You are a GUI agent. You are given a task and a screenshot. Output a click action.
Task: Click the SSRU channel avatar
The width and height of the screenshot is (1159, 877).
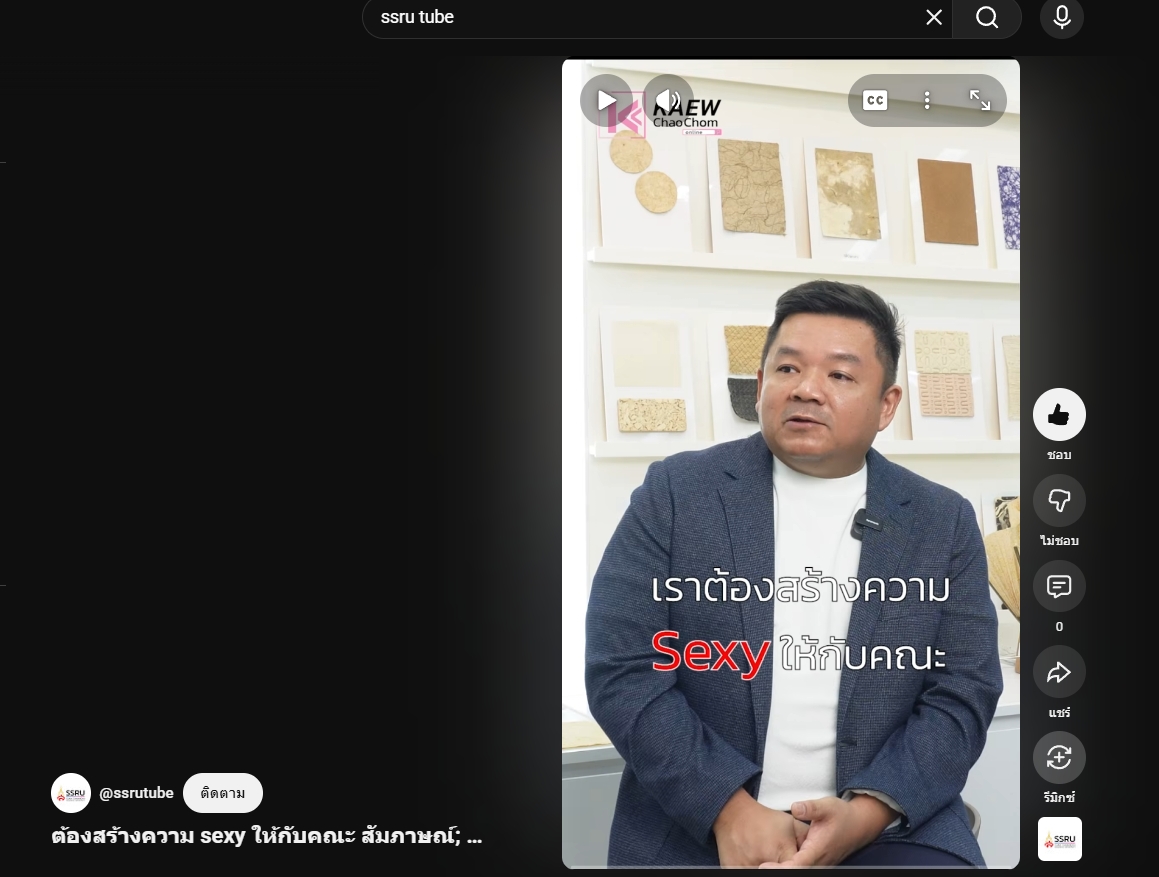pos(71,793)
